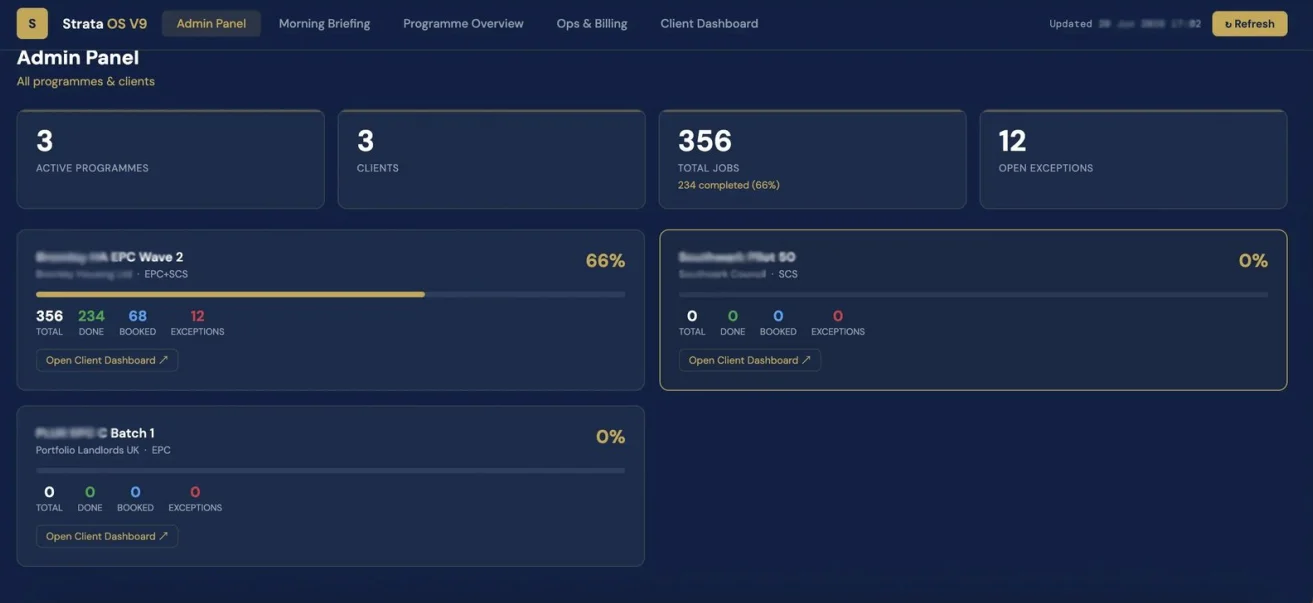The image size is (1313, 603).
Task: Select the Active Programmes stat card
Action: pyautogui.click(x=170, y=159)
